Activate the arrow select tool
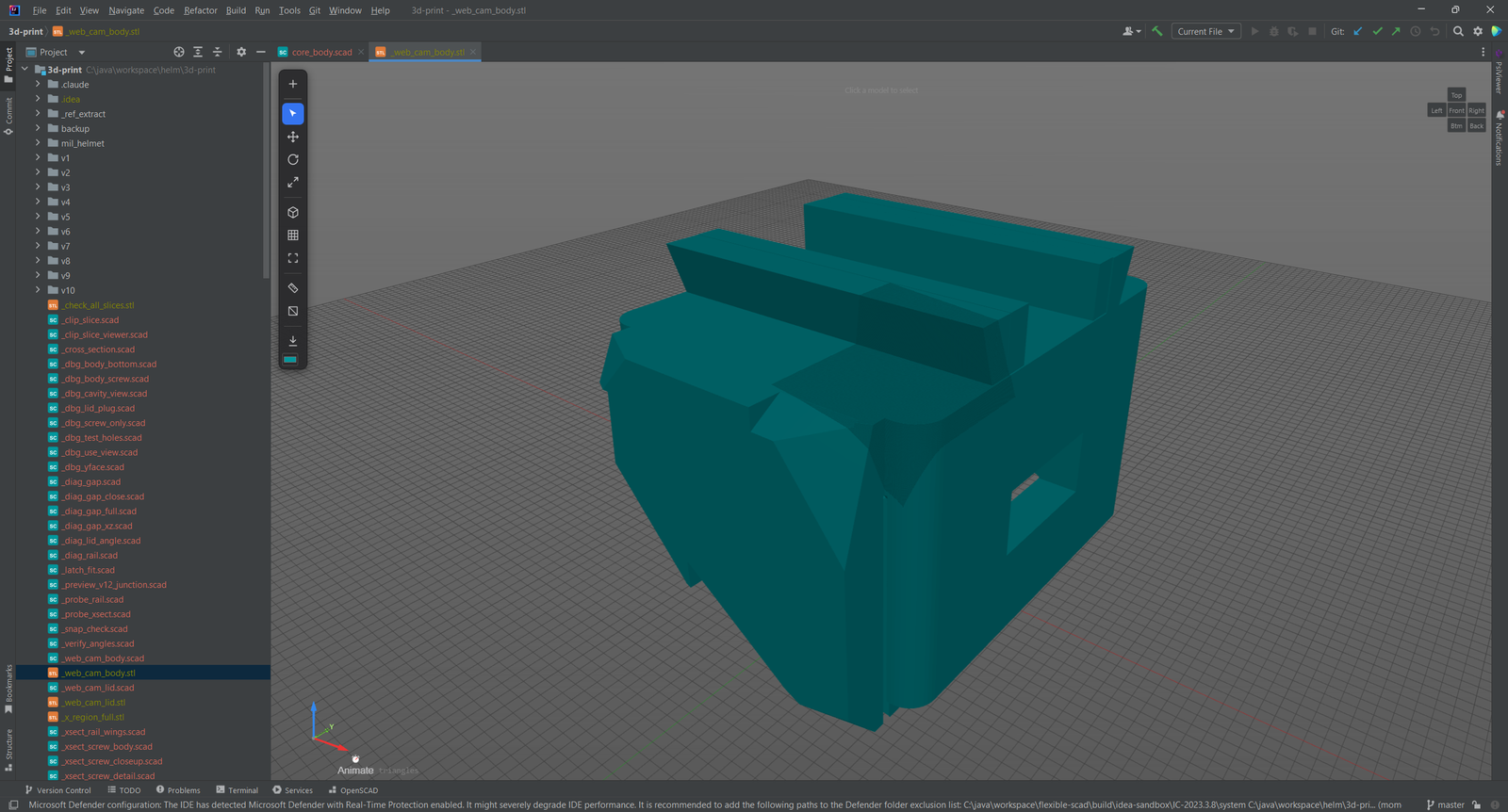 point(293,114)
